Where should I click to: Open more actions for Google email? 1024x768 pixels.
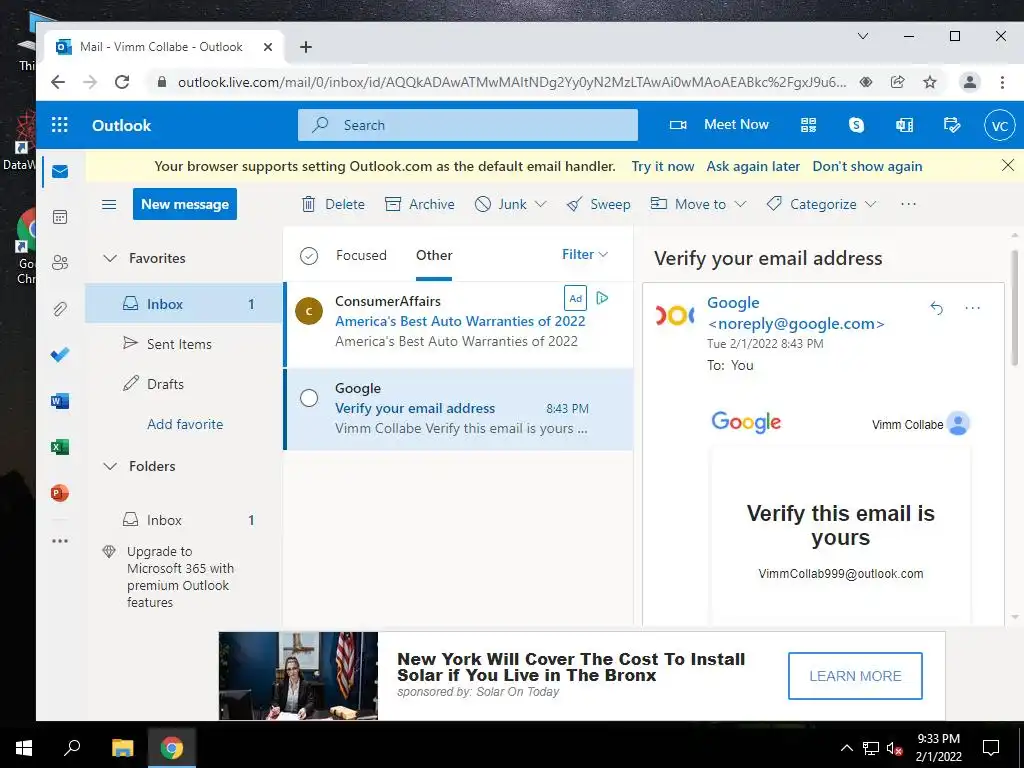click(972, 308)
